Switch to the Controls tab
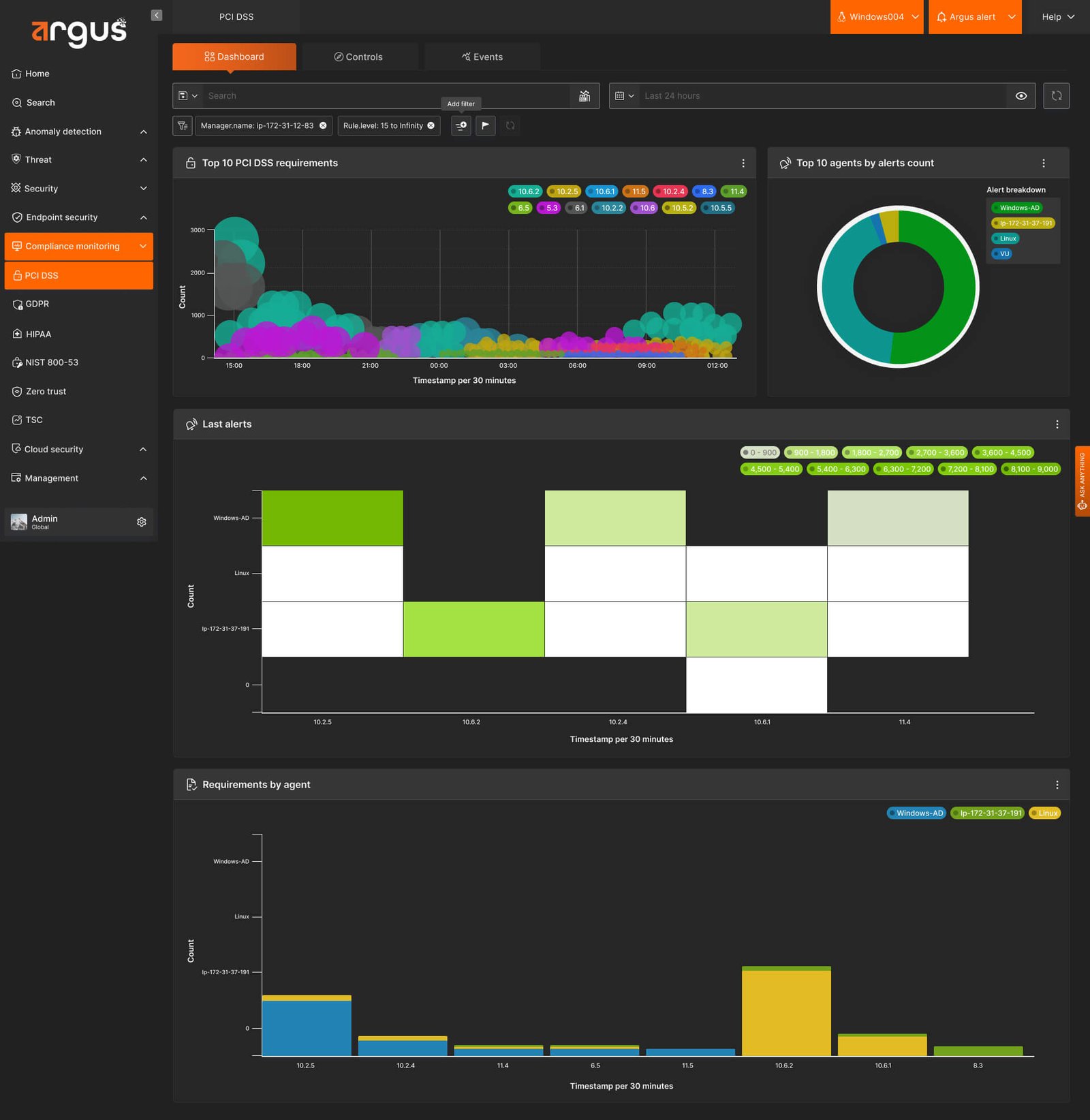 coord(359,57)
